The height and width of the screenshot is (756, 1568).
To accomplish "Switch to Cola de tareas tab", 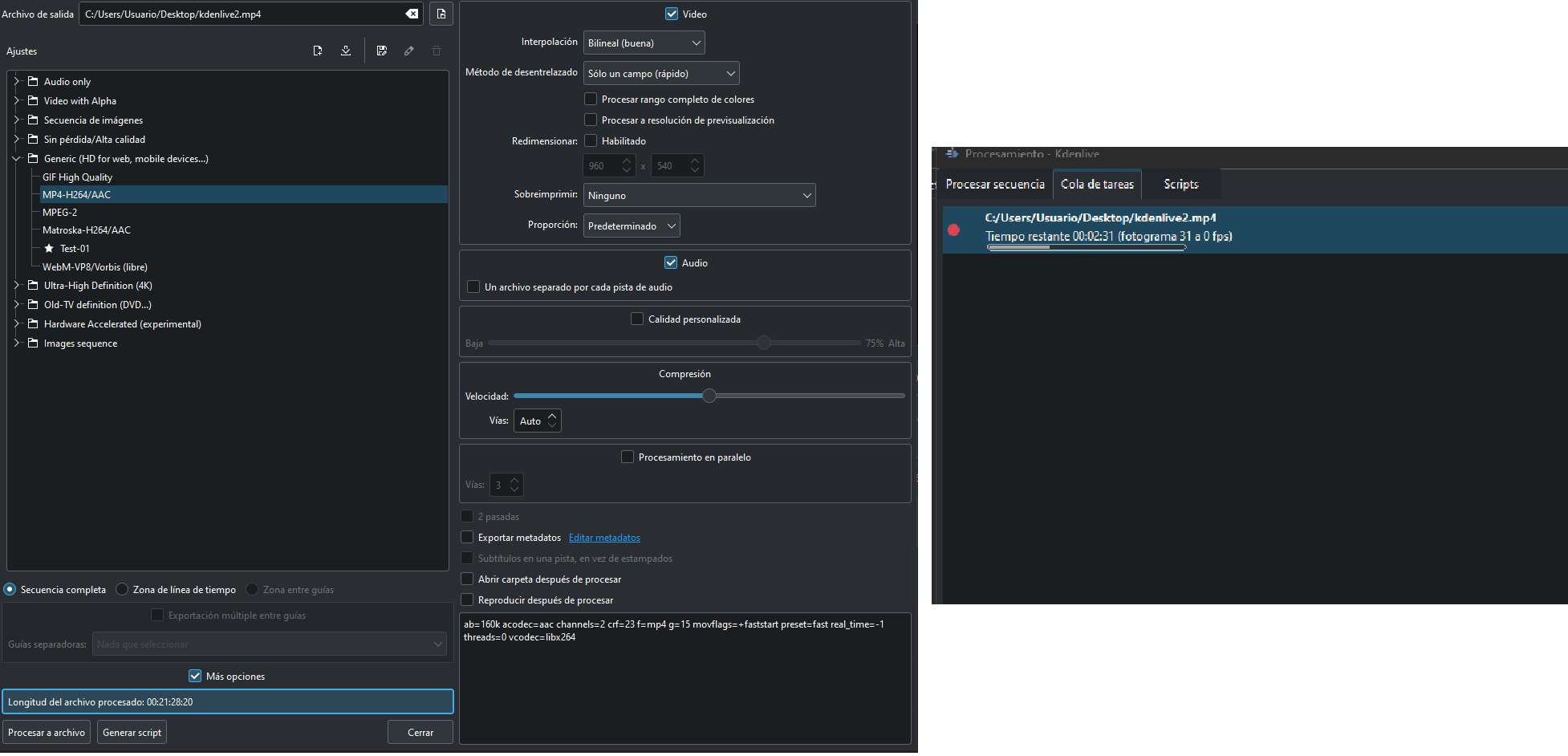I will [x=1097, y=184].
